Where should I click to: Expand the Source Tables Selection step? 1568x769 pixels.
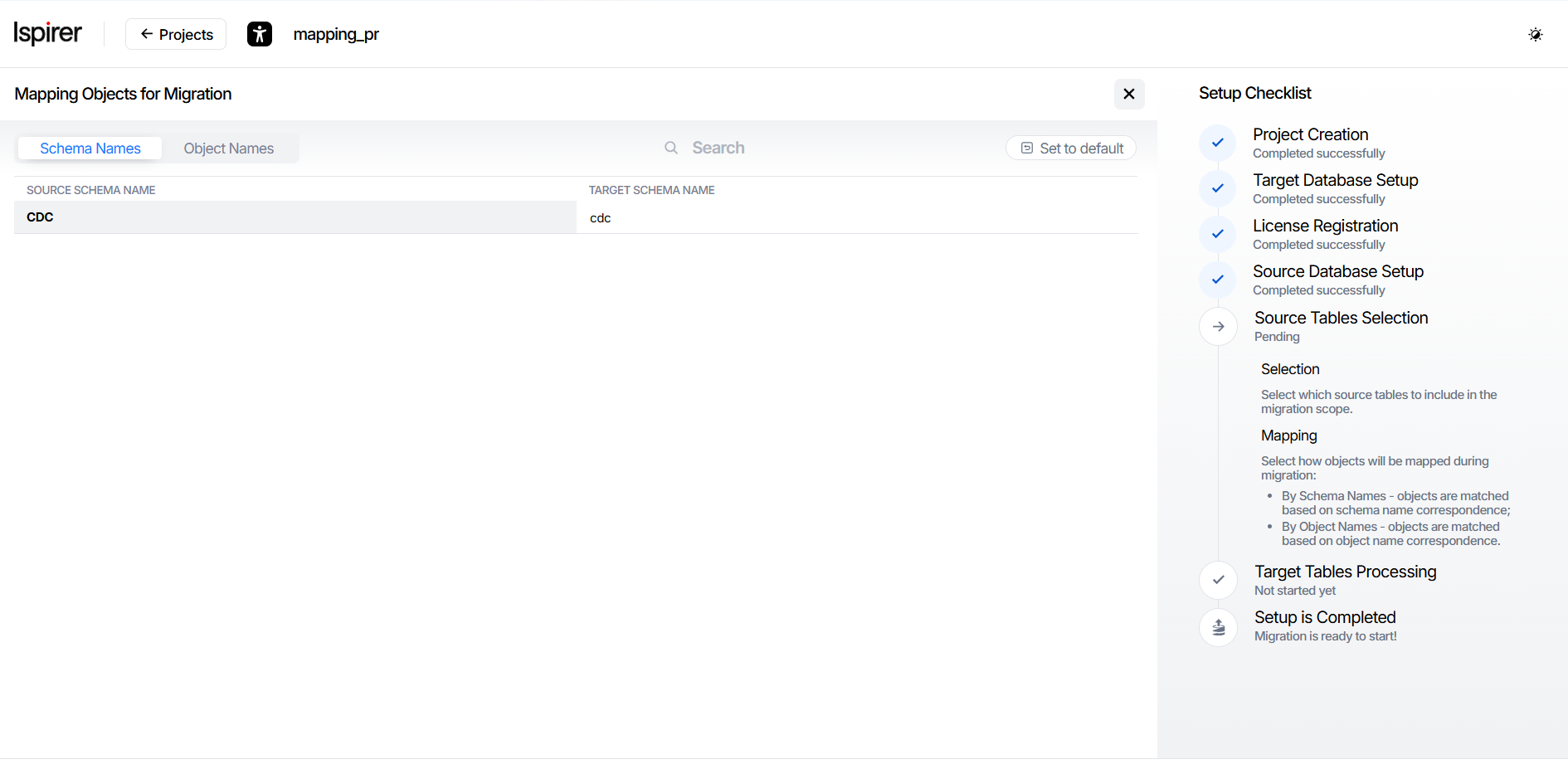[x=1341, y=319]
